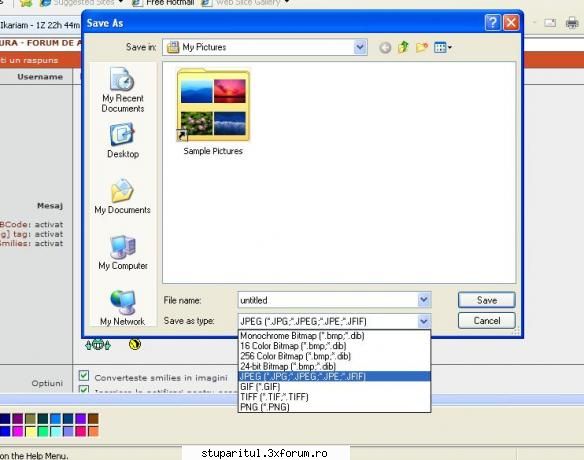584x460 pixels.
Task: Click the Save button
Action: coord(487,300)
